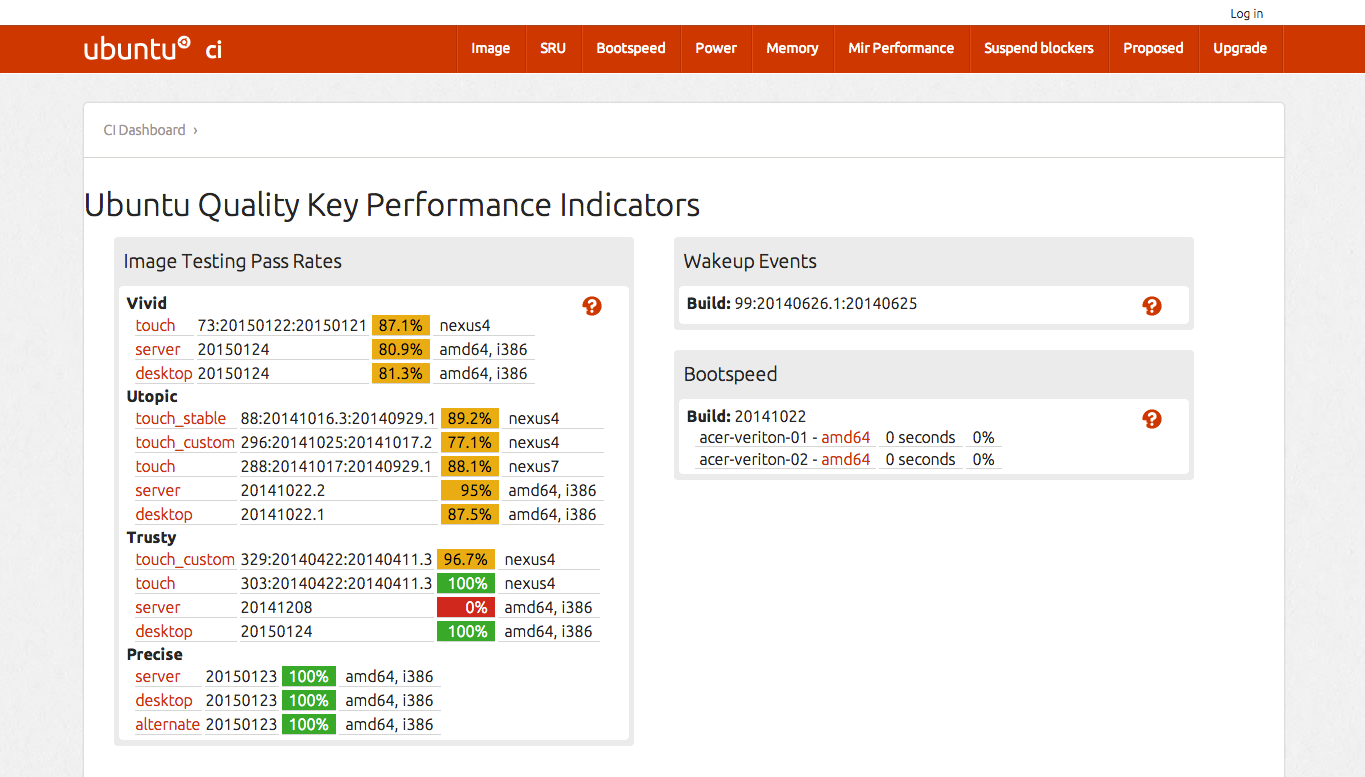Click the Wakeup Events heading
This screenshot has width=1365, height=777.
click(x=750, y=261)
